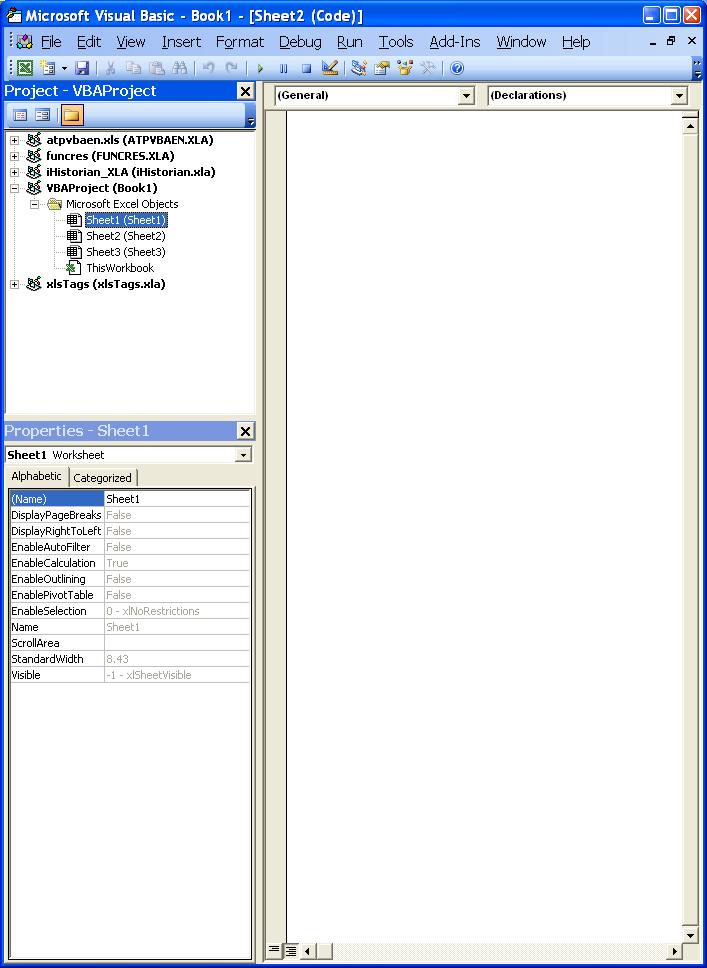Open the Sheet1 Worksheet properties dropdown

243,456
